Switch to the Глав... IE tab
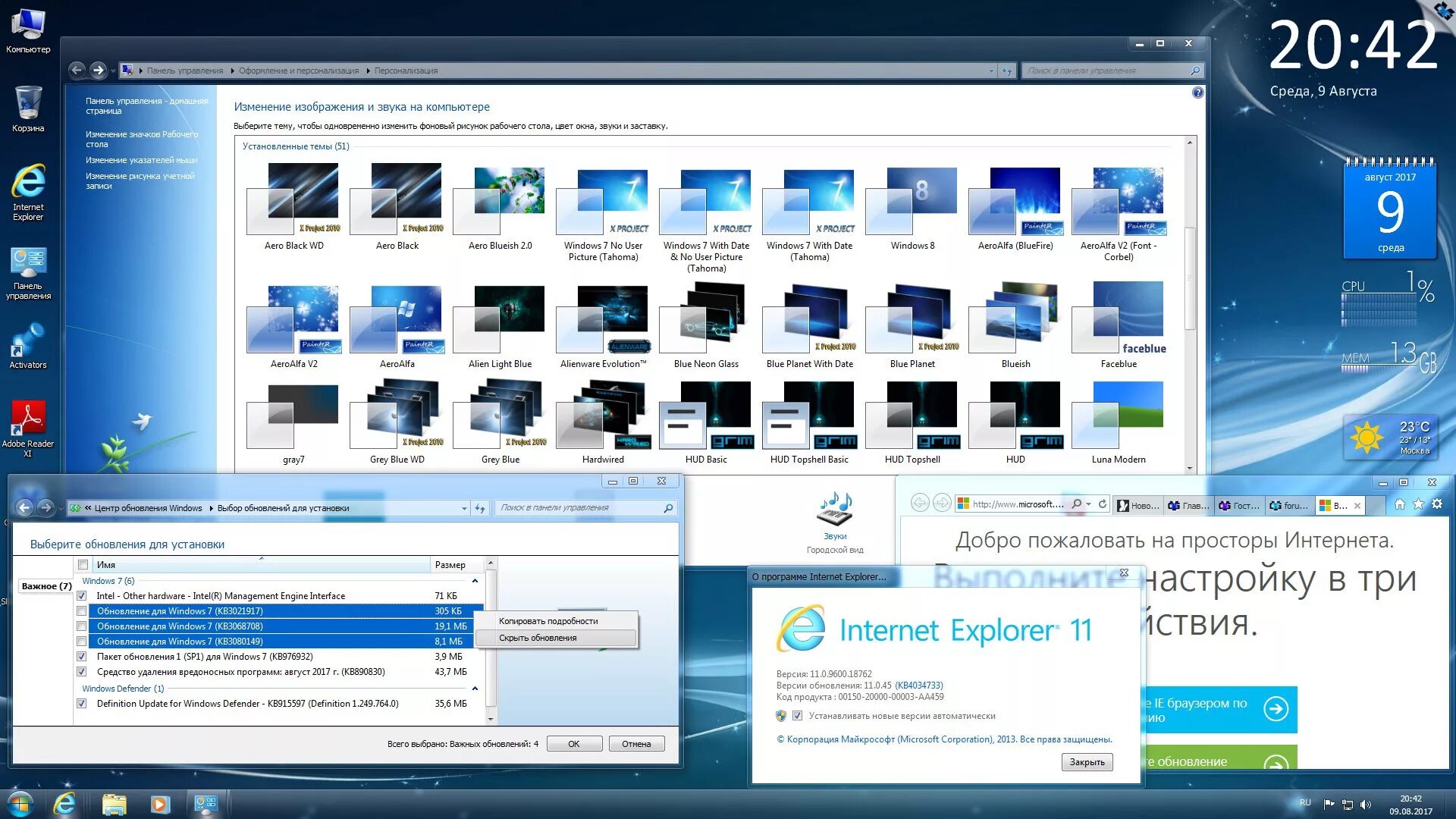The height and width of the screenshot is (819, 1456). coord(1189,505)
